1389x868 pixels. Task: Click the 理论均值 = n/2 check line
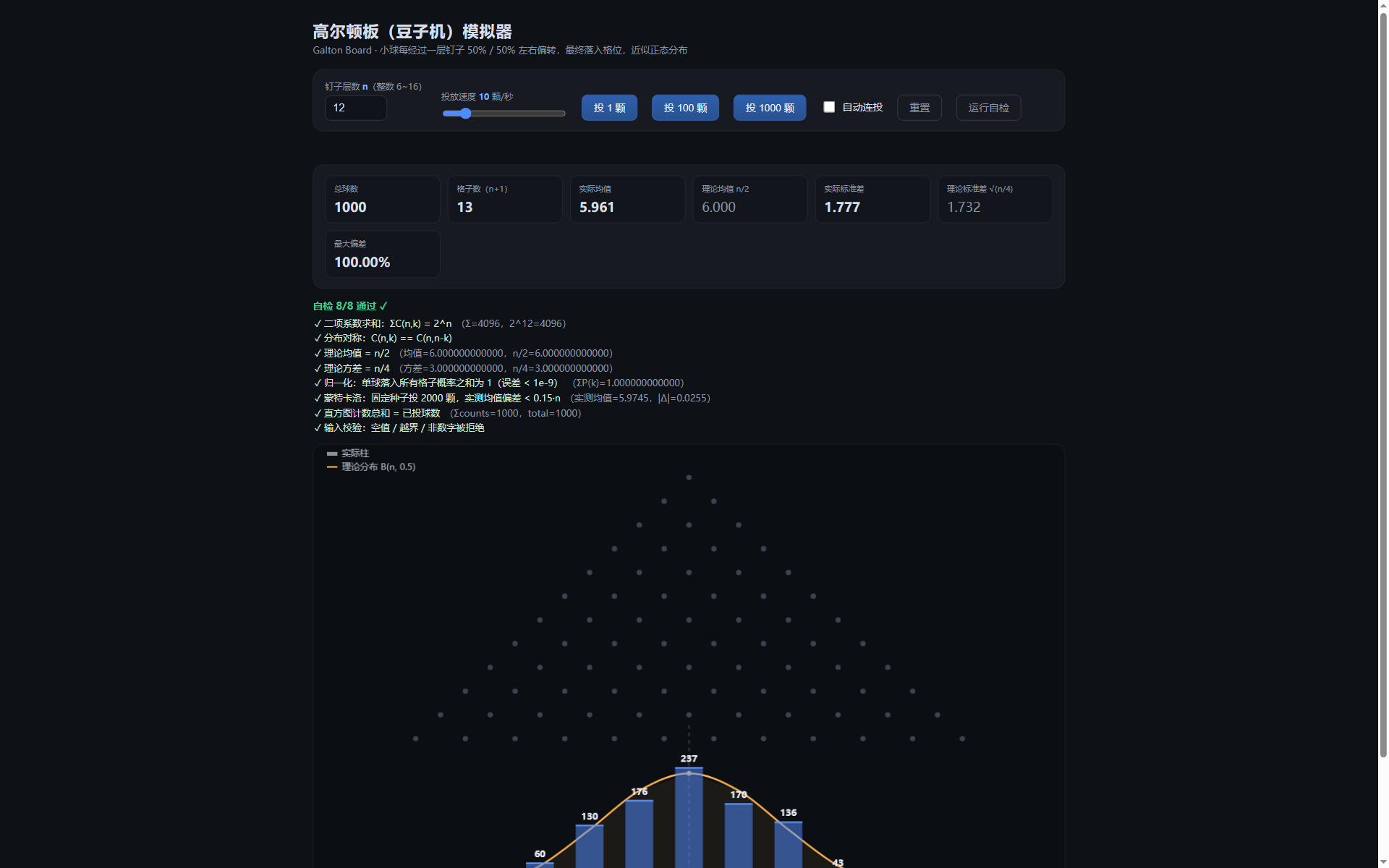(463, 353)
